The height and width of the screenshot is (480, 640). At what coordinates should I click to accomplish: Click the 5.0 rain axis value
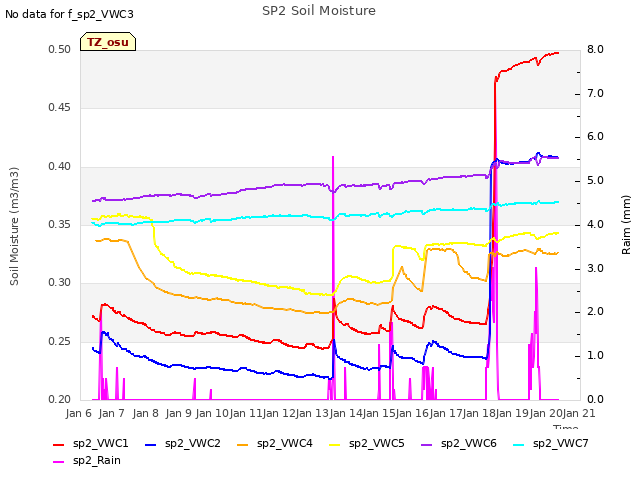pyautogui.click(x=595, y=180)
